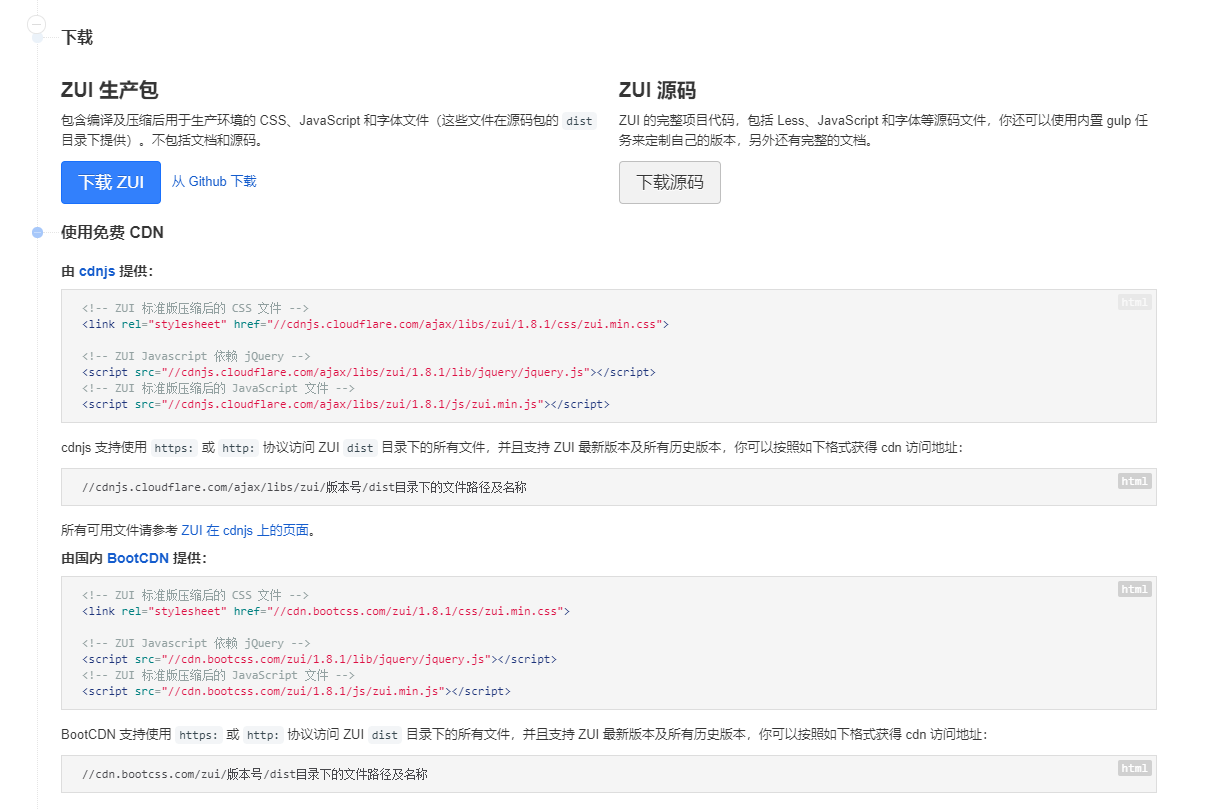Open the cdnjs link in the provider heading
Viewport: 1219px width, 809px height.
point(97,271)
